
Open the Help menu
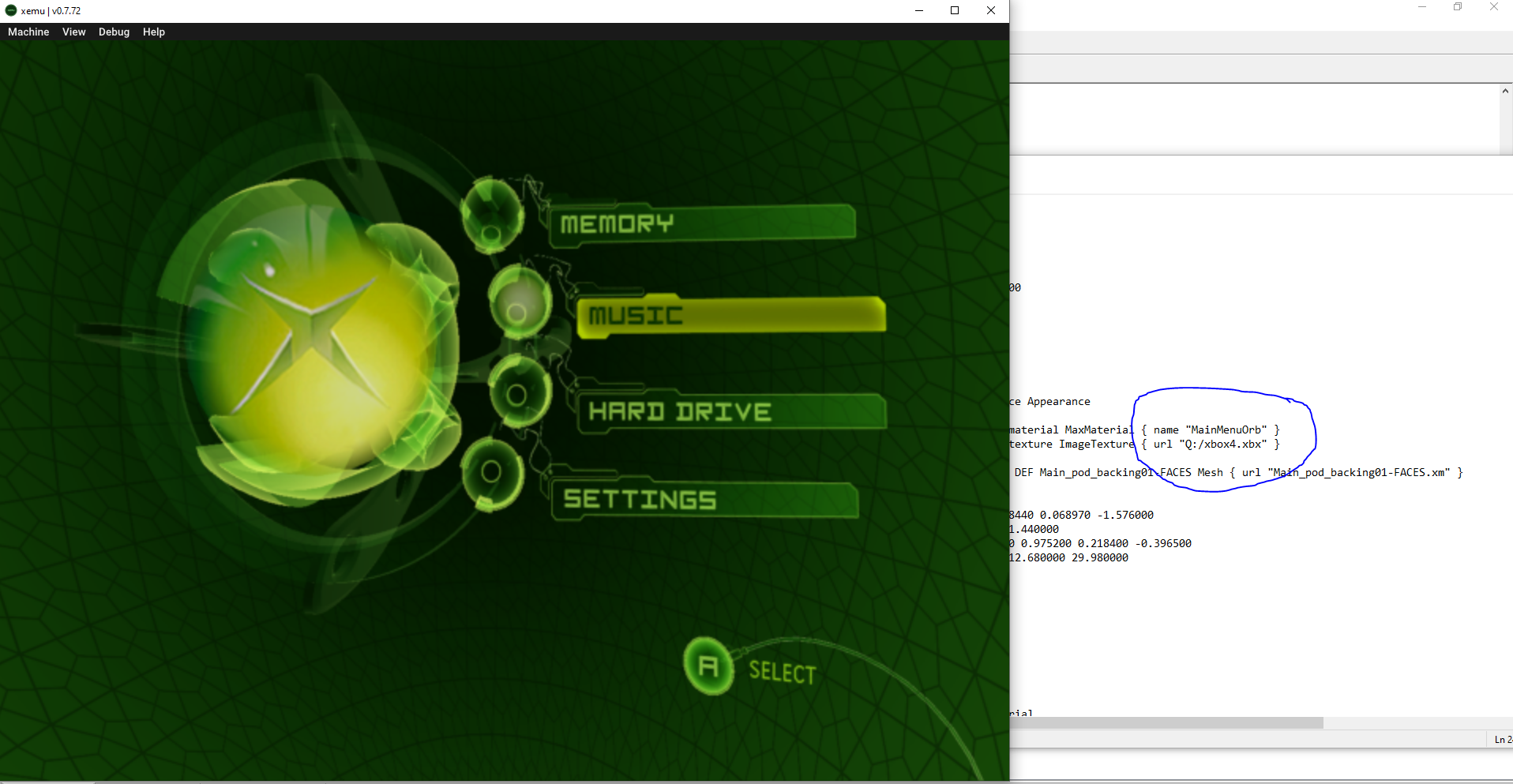click(x=154, y=32)
